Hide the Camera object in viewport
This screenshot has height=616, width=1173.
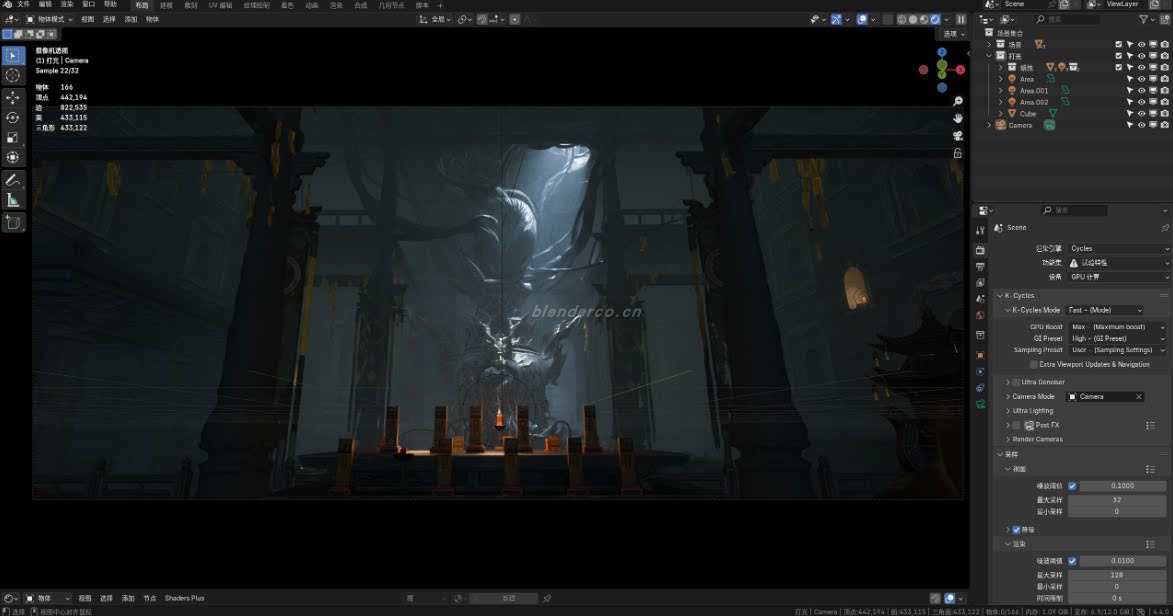pos(1142,125)
